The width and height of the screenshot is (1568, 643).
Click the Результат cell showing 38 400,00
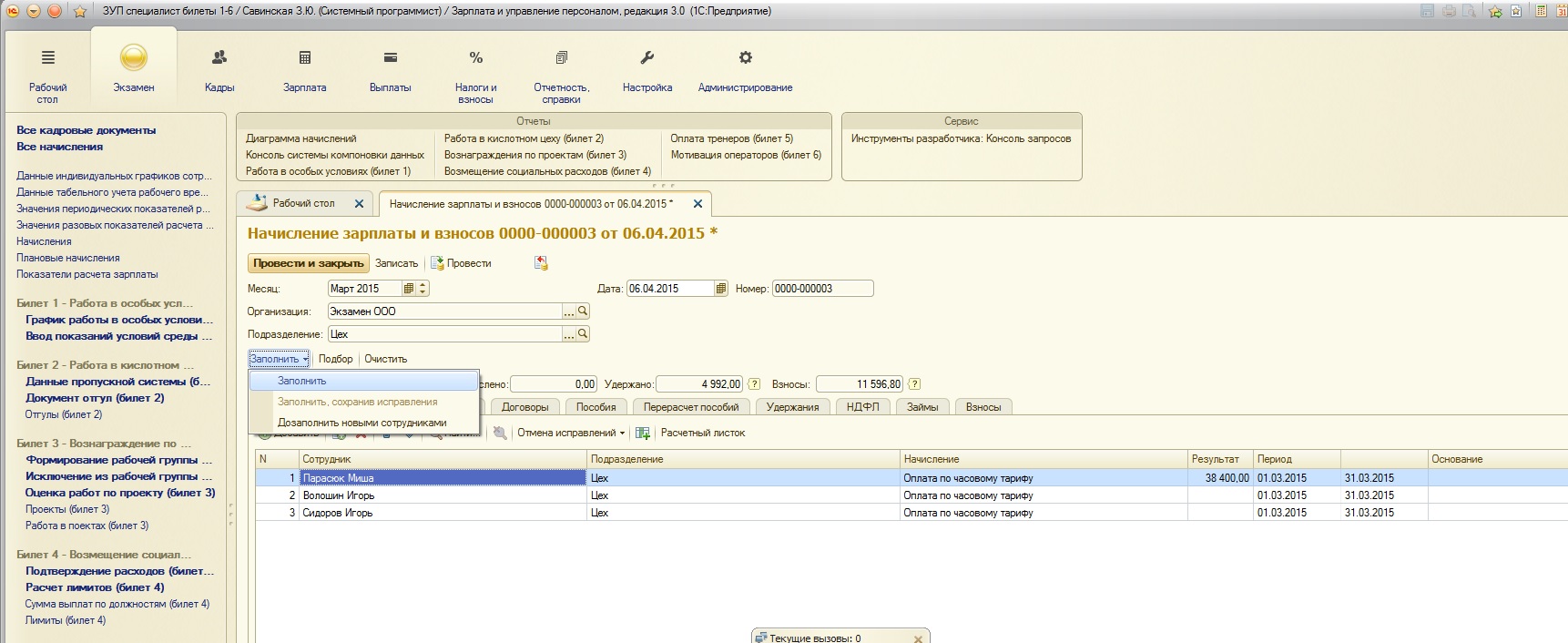click(x=1220, y=478)
